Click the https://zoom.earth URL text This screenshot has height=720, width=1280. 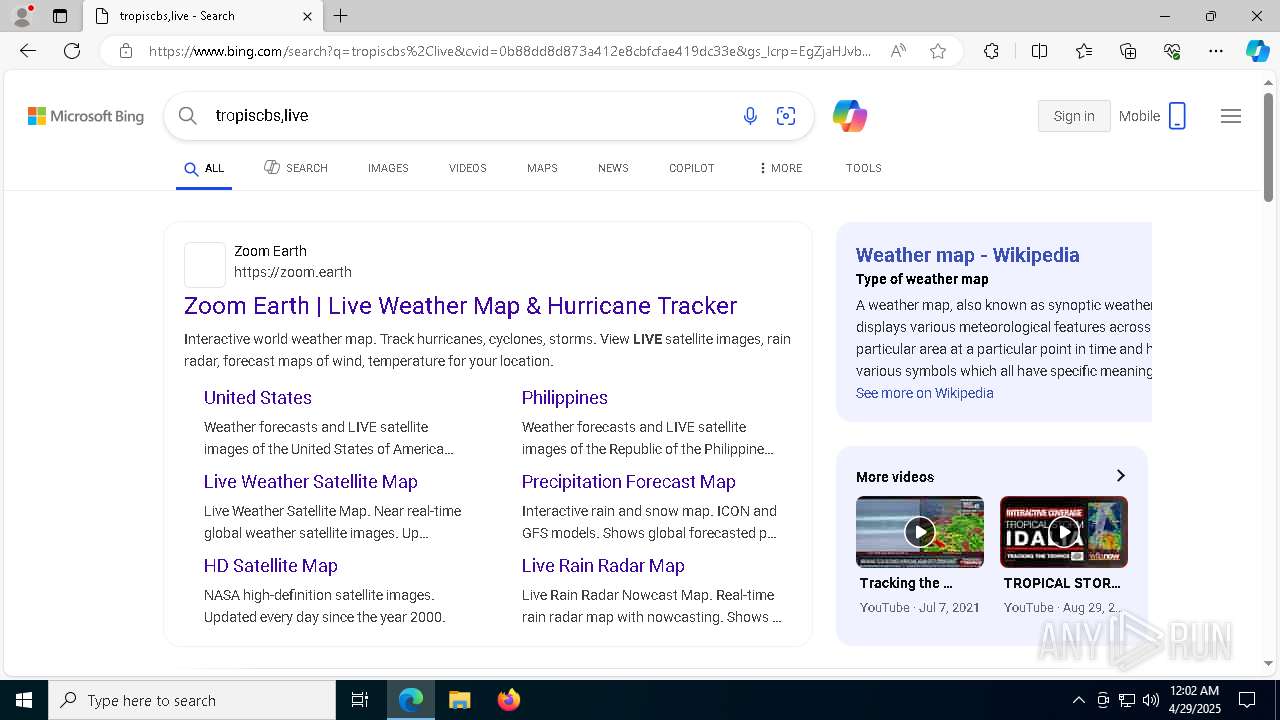[293, 272]
